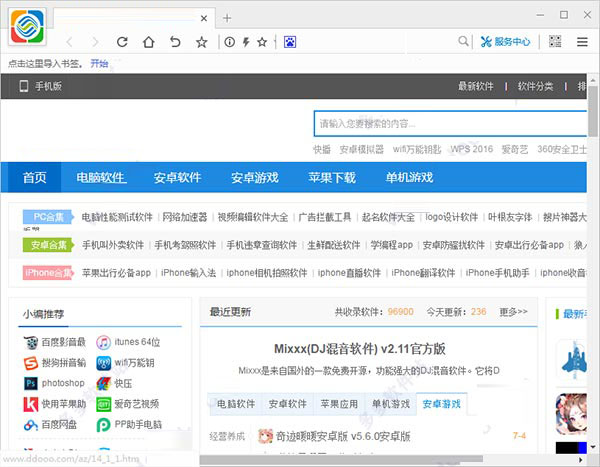The width and height of the screenshot is (600, 467).
Task: Open Mixxx(DJ混音软件) v2.11 headline
Action: (x=360, y=349)
